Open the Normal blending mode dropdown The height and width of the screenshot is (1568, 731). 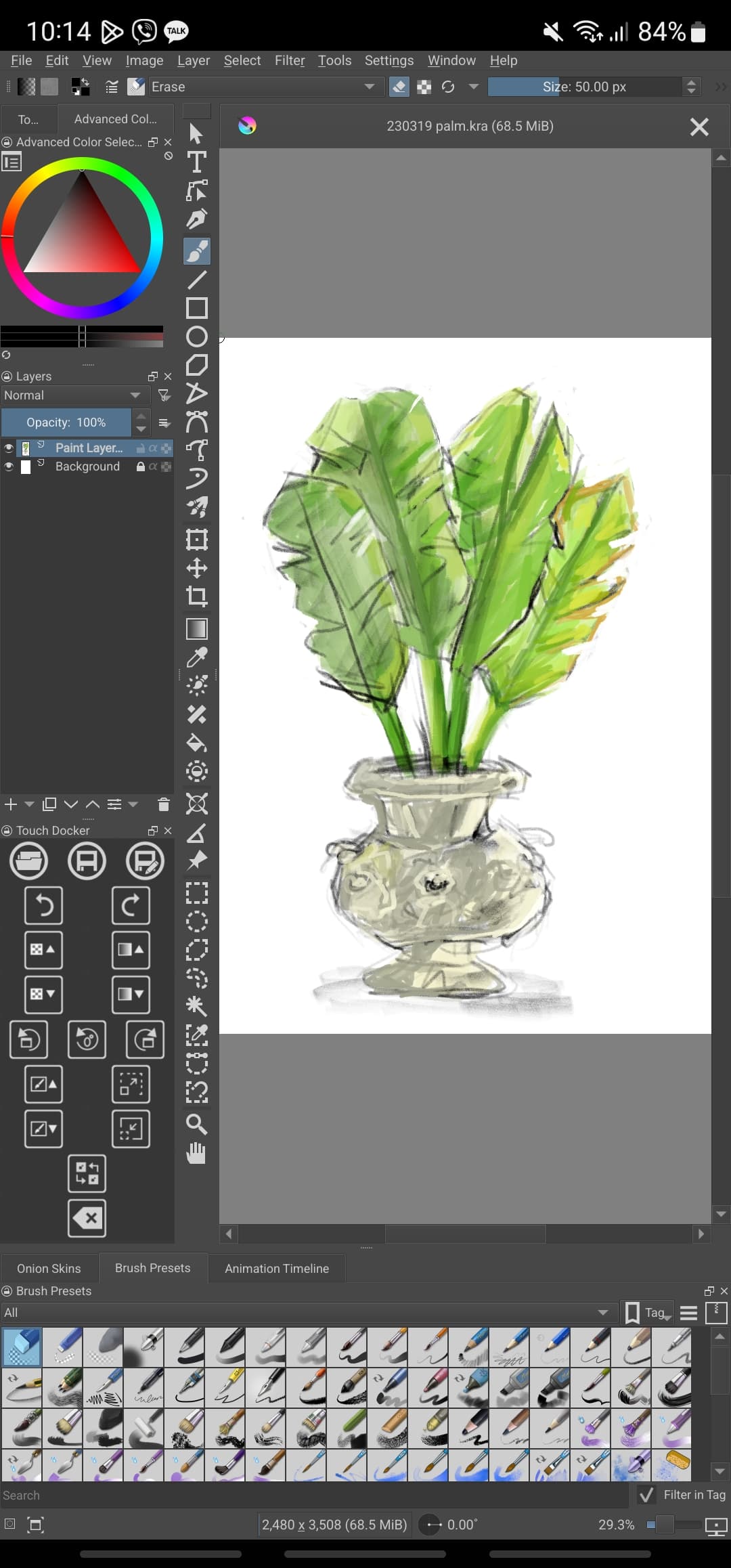(x=74, y=395)
